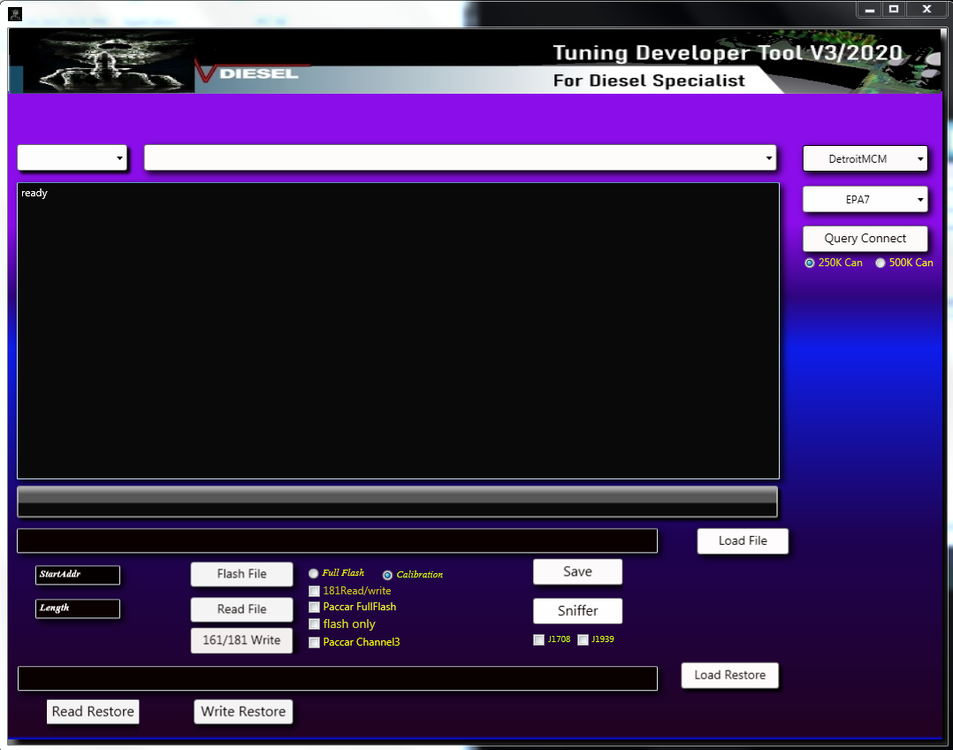The width and height of the screenshot is (953, 750).
Task: Click the StartAddr input field
Action: click(78, 575)
